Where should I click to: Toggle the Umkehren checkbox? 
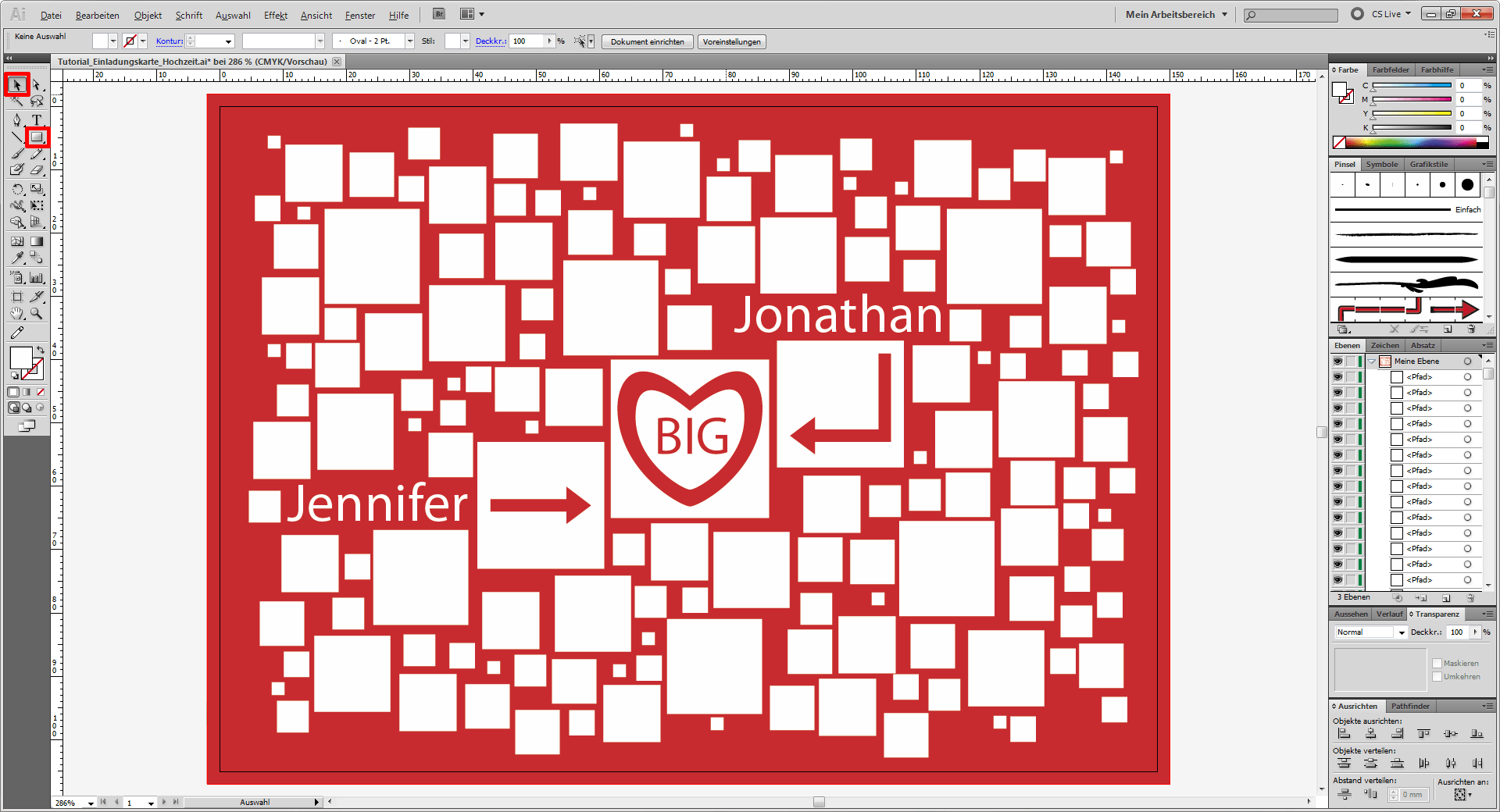tap(1437, 676)
